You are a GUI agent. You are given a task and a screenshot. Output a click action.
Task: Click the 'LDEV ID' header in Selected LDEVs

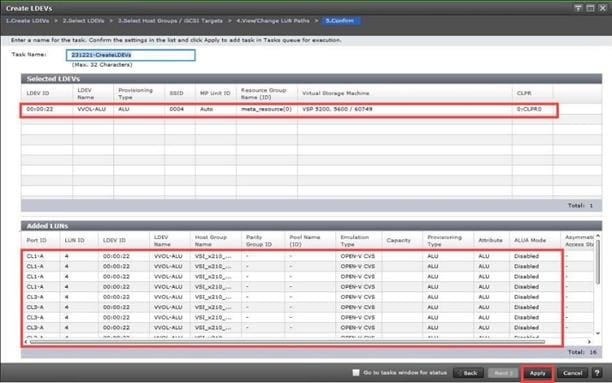[x=37, y=93]
